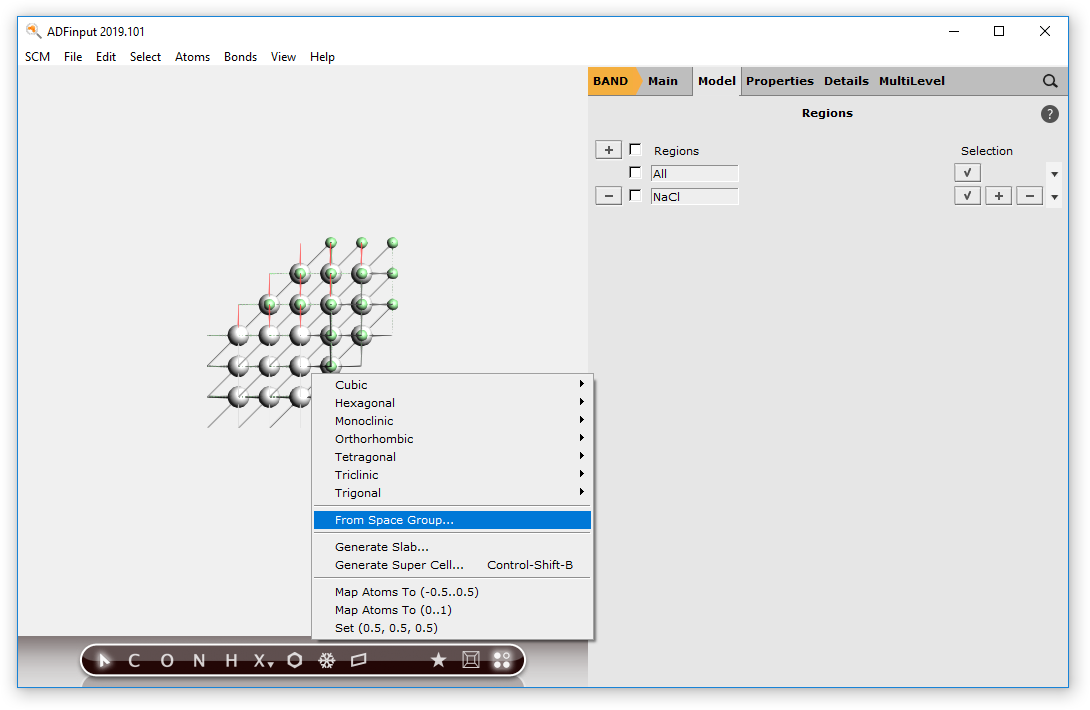The height and width of the screenshot is (710, 1090).
Task: Enable the checkbox next to All region
Action: coord(636,172)
